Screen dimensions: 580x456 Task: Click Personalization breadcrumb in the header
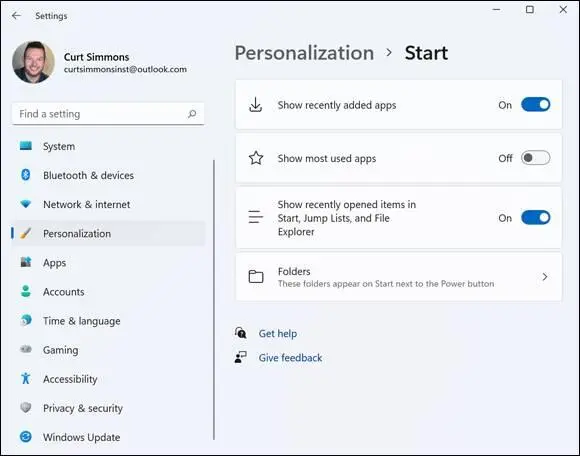[x=304, y=53]
